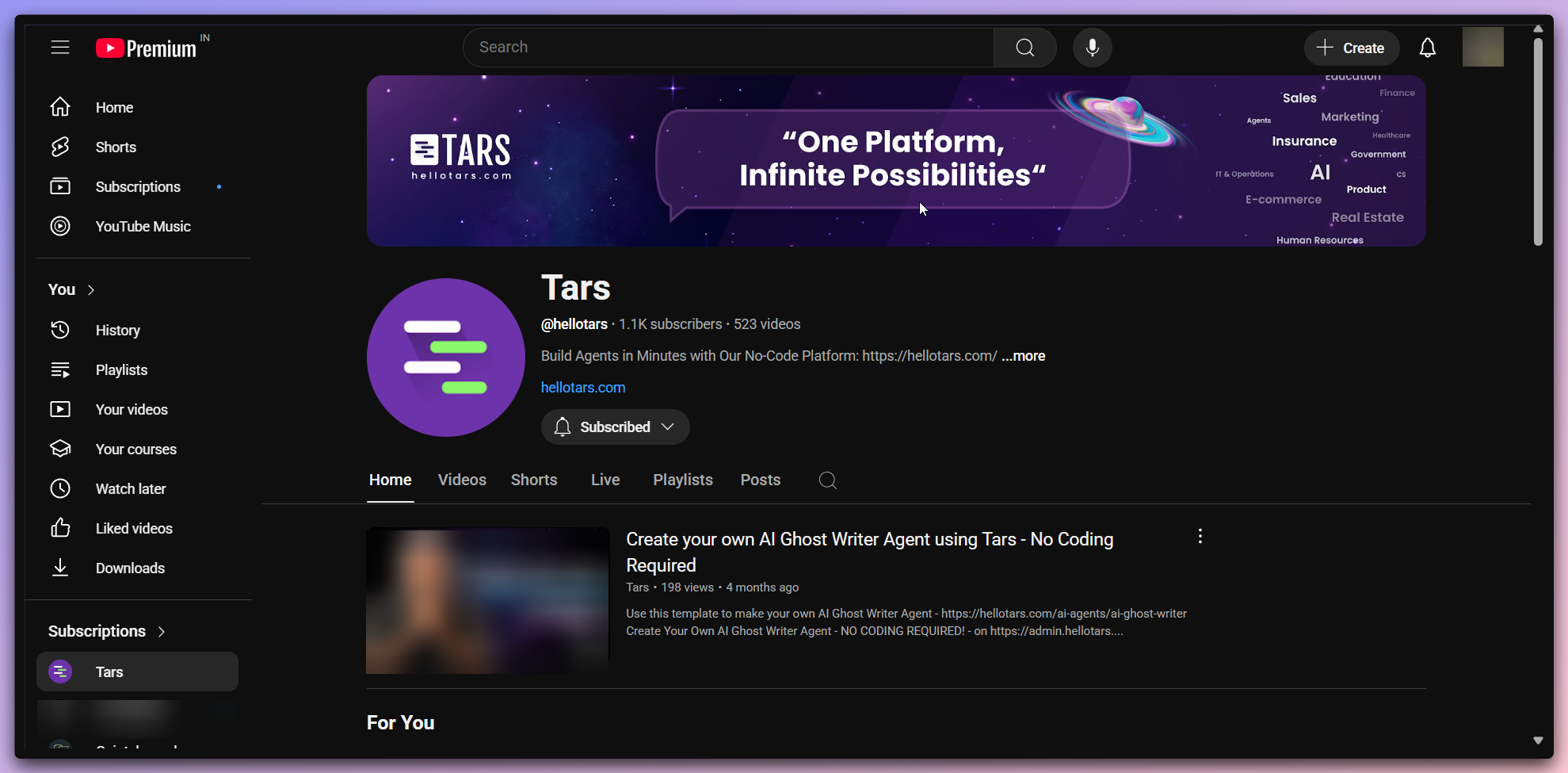Start voice search with microphone icon
The width and height of the screenshot is (1568, 773).
tap(1092, 48)
